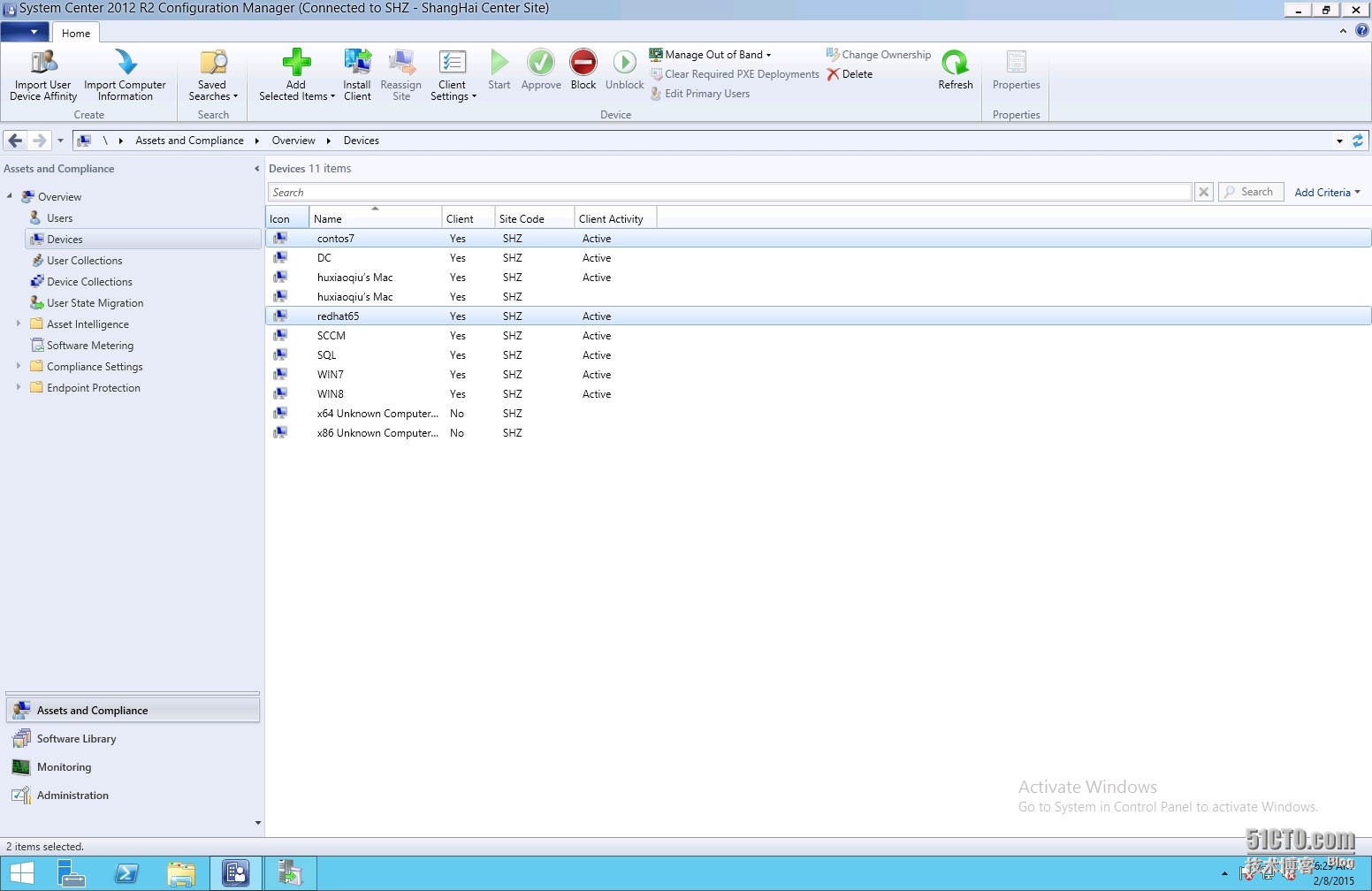Screen dimensions: 1372x891
Task: Select the contos7 device row
Action: 818,238
